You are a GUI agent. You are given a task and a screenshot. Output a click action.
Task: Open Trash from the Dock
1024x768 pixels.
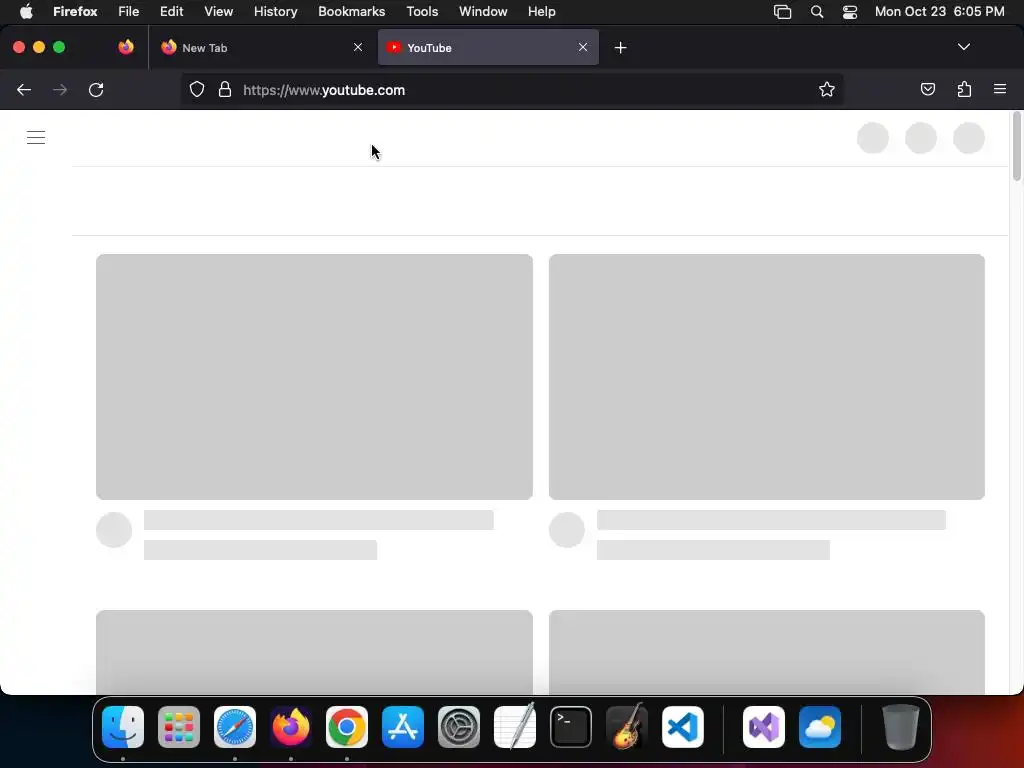901,727
